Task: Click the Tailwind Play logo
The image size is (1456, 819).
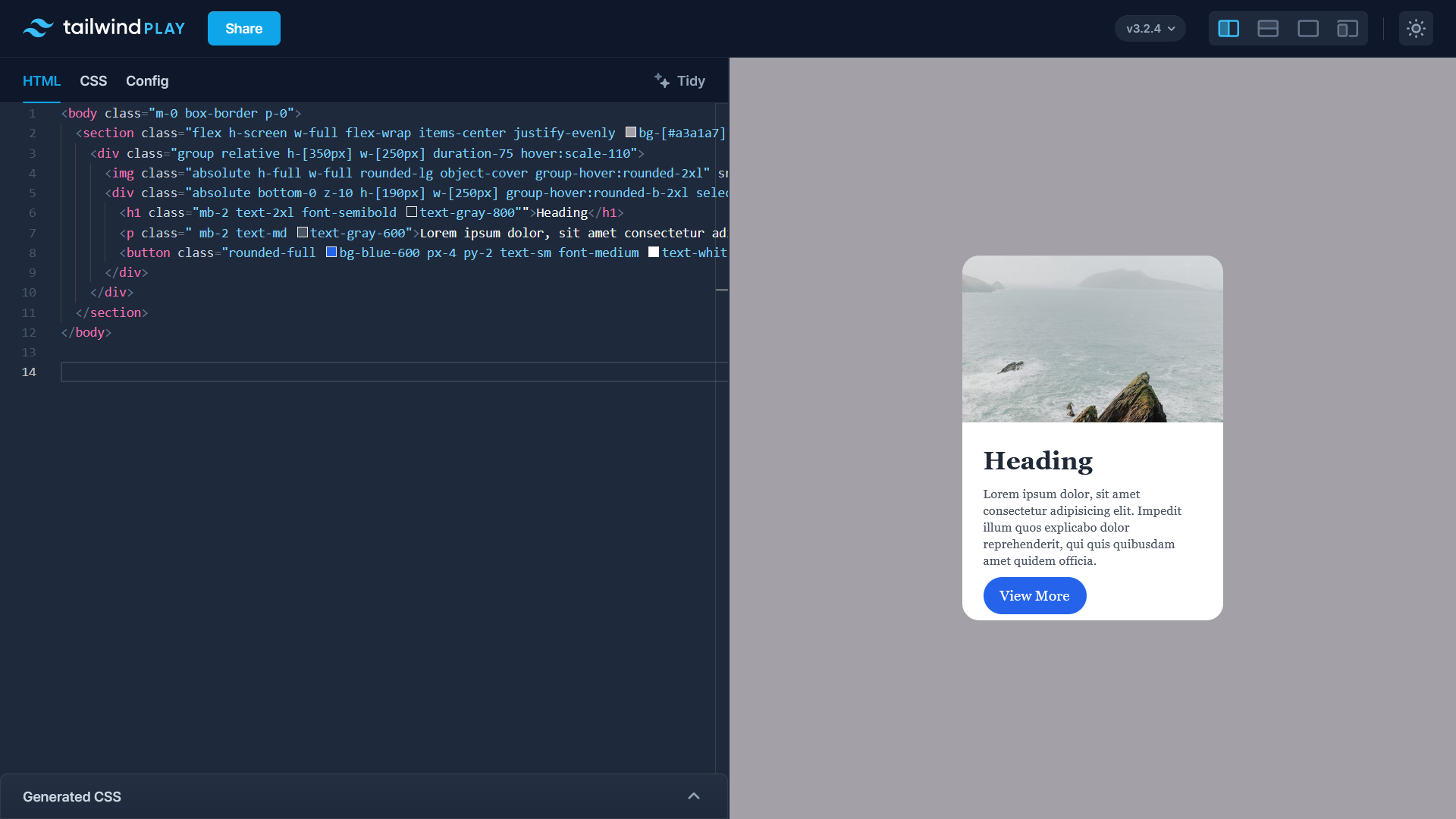Action: (x=103, y=28)
